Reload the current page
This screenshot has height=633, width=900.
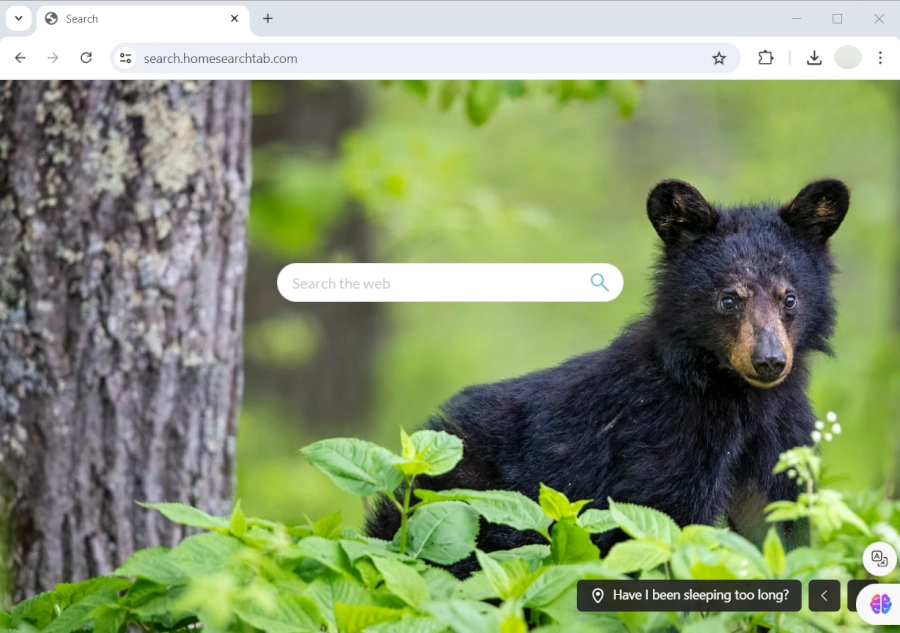tap(86, 58)
